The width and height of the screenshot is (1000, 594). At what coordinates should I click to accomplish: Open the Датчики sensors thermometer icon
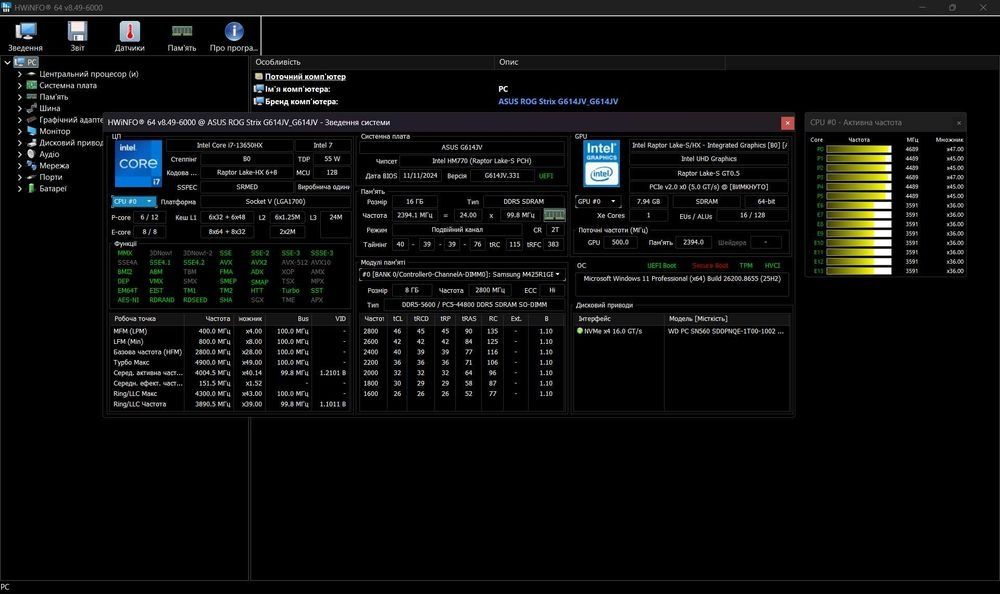tap(129, 36)
